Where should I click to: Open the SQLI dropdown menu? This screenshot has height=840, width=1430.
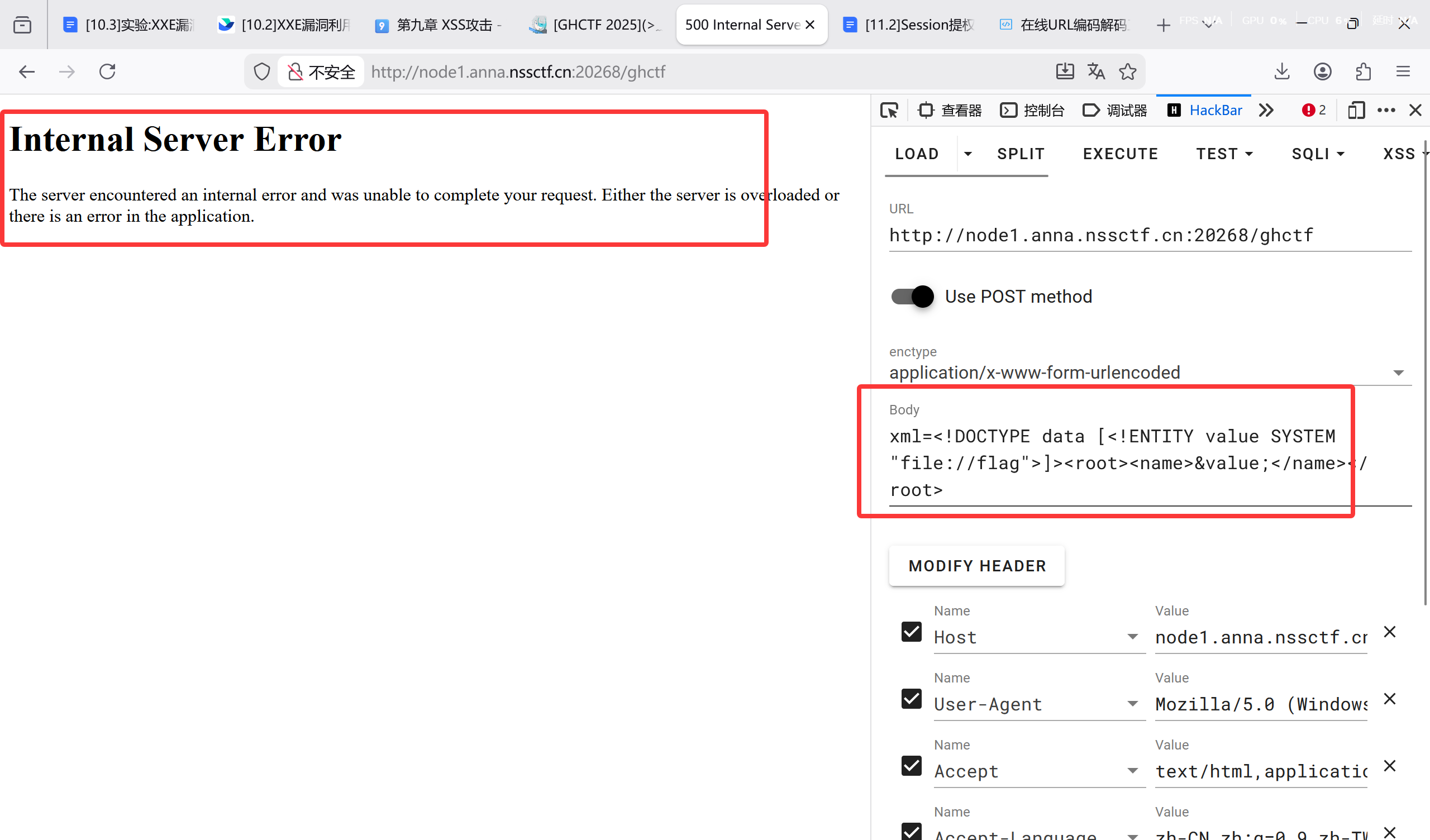point(1318,154)
